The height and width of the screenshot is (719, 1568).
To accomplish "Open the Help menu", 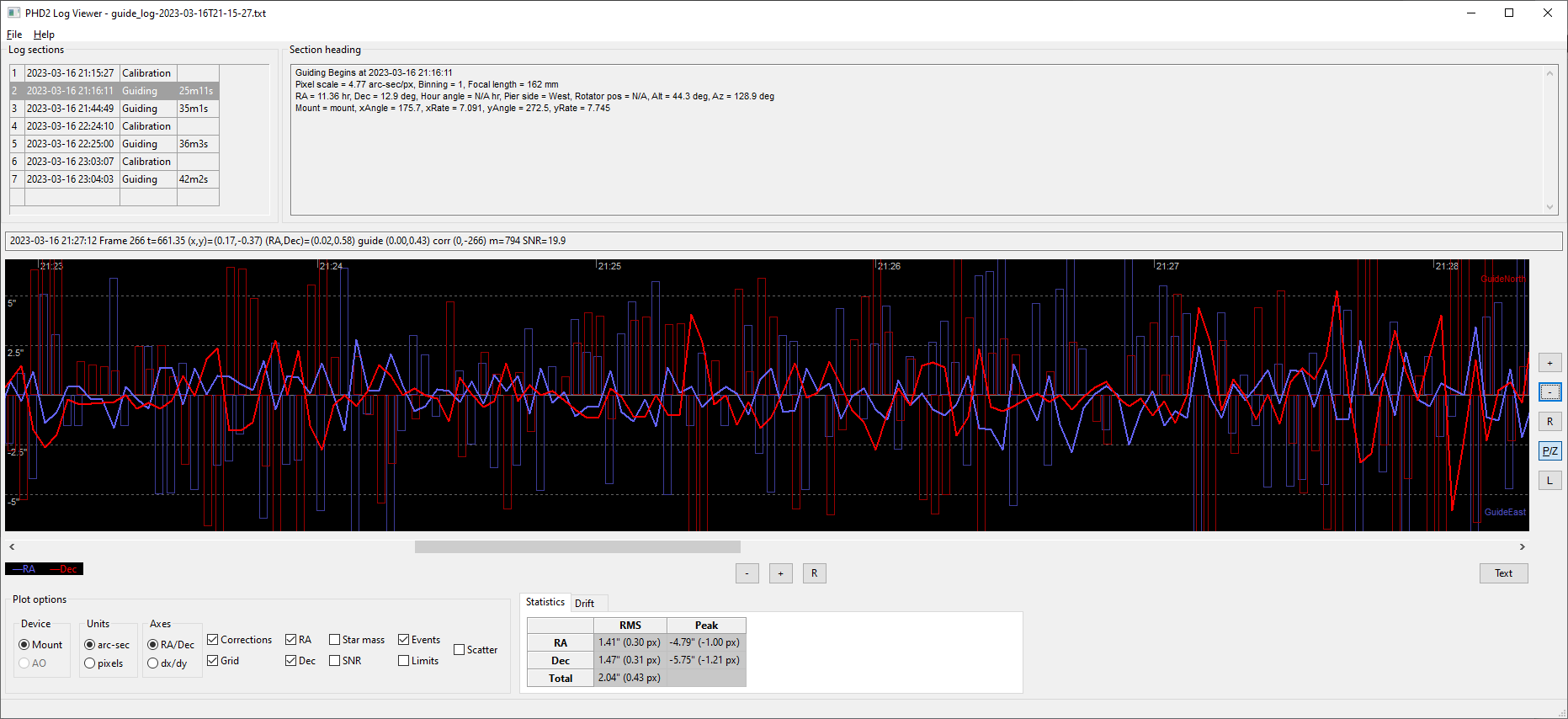I will click(x=44, y=35).
